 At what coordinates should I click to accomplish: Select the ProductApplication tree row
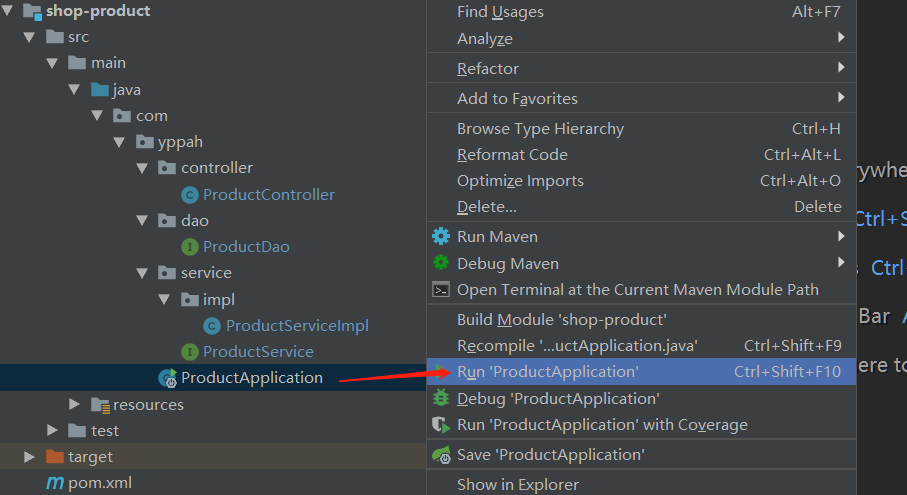coord(213,378)
